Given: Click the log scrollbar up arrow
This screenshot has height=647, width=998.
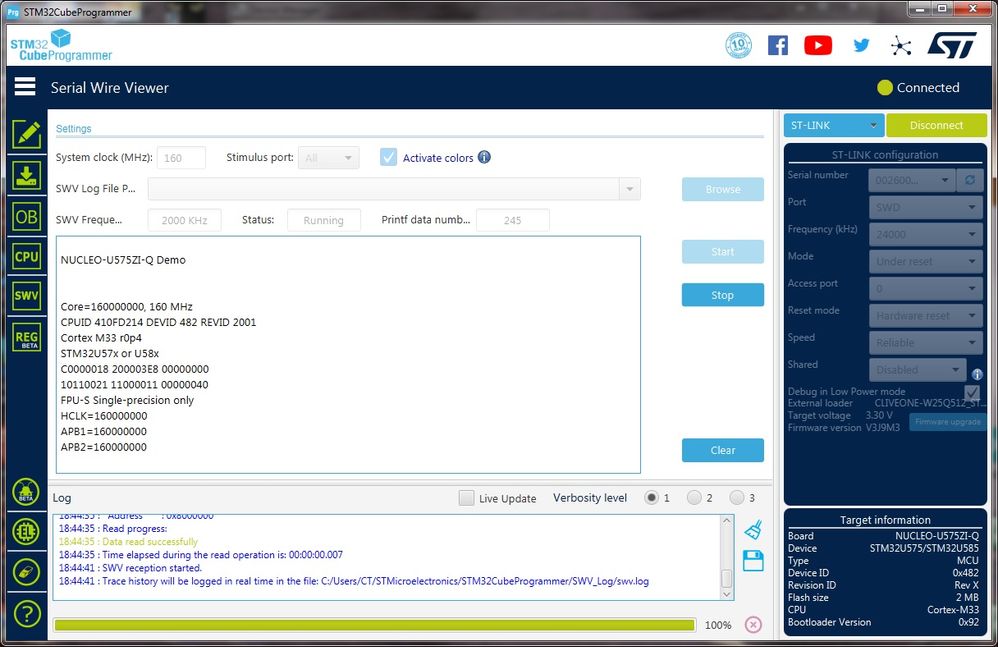Looking at the screenshot, I should point(726,520).
